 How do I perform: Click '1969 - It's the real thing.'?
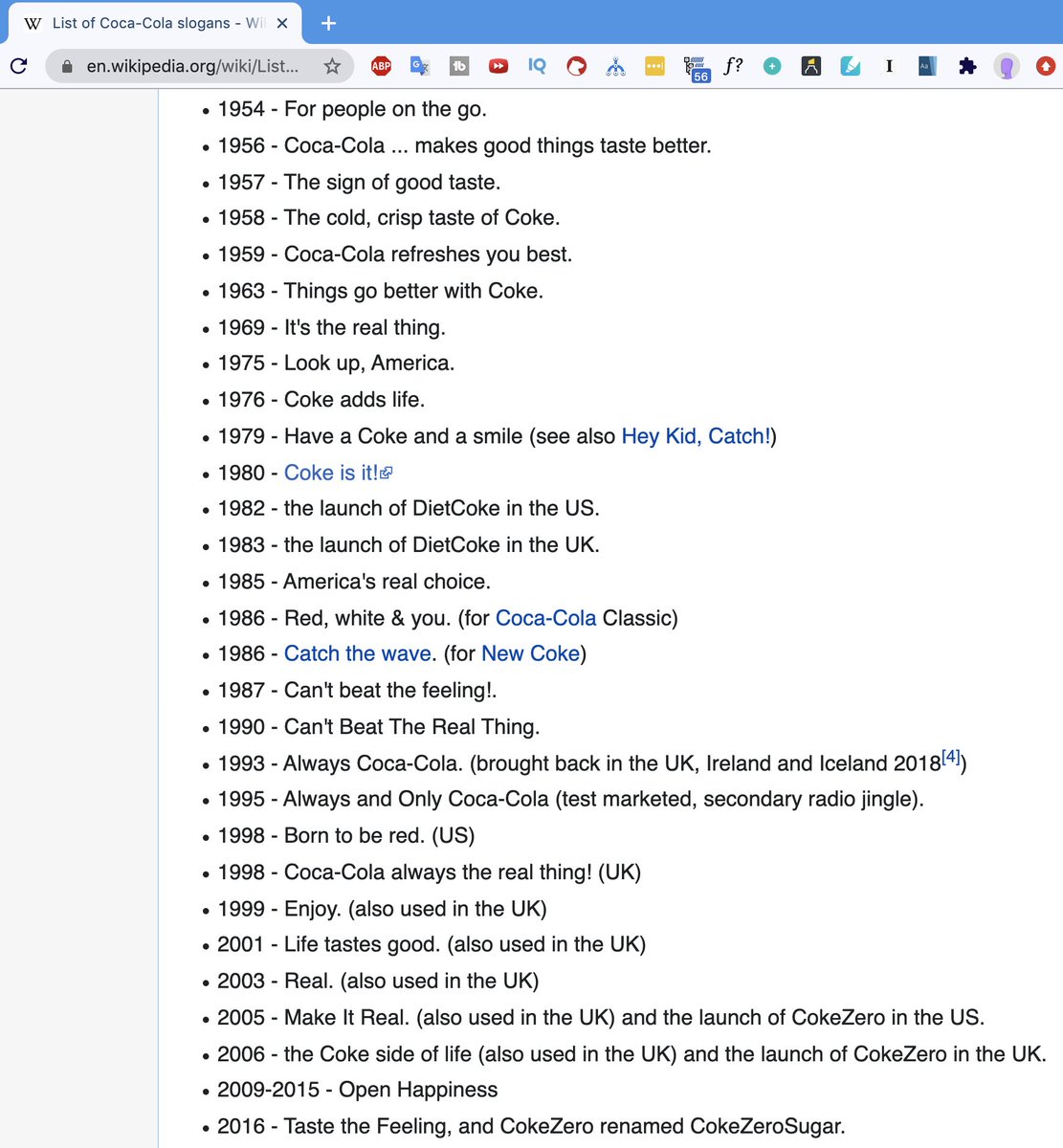pos(332,327)
